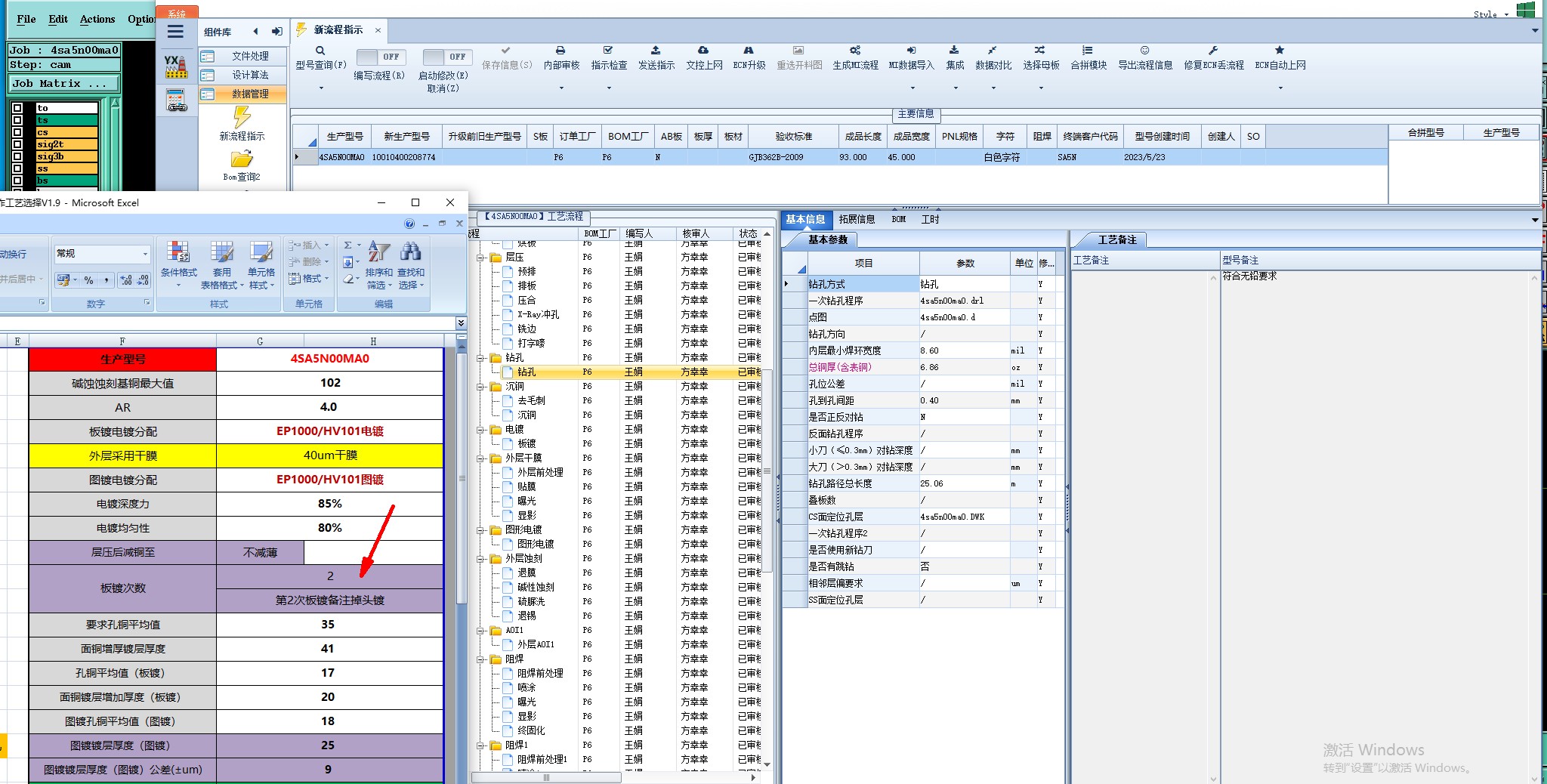This screenshot has width=1547, height=784.
Task: Open Excel 单元格样式 cell styles
Action: 261,265
